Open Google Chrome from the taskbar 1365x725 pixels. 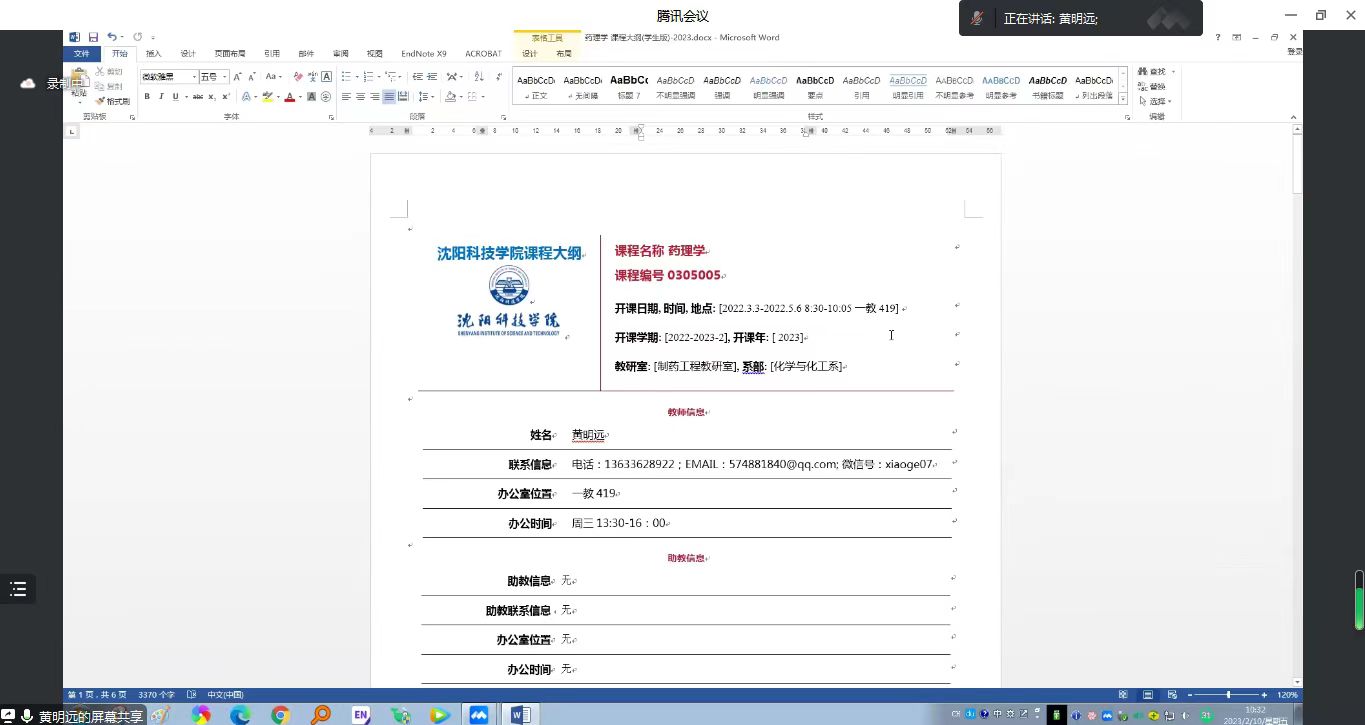280,715
